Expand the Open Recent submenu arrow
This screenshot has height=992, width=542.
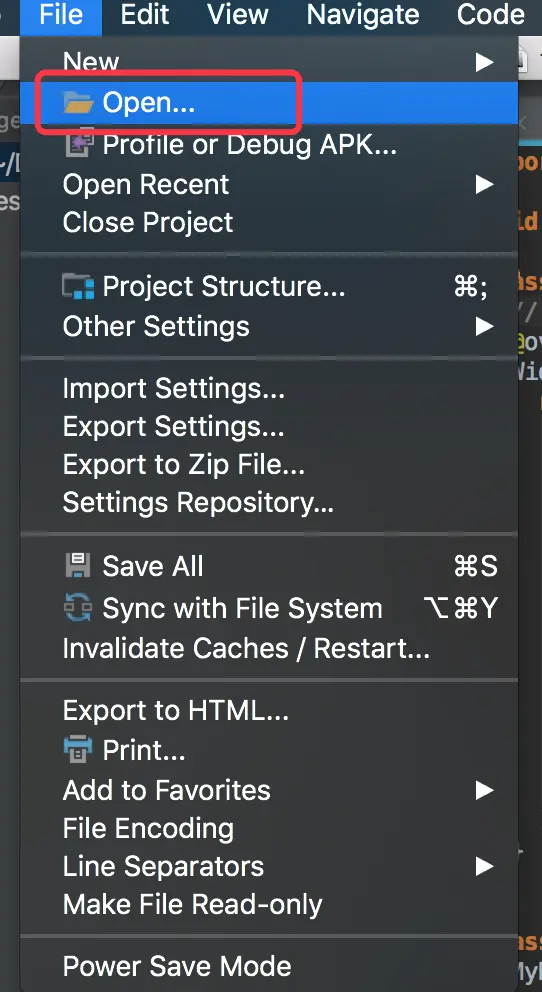[x=484, y=185]
